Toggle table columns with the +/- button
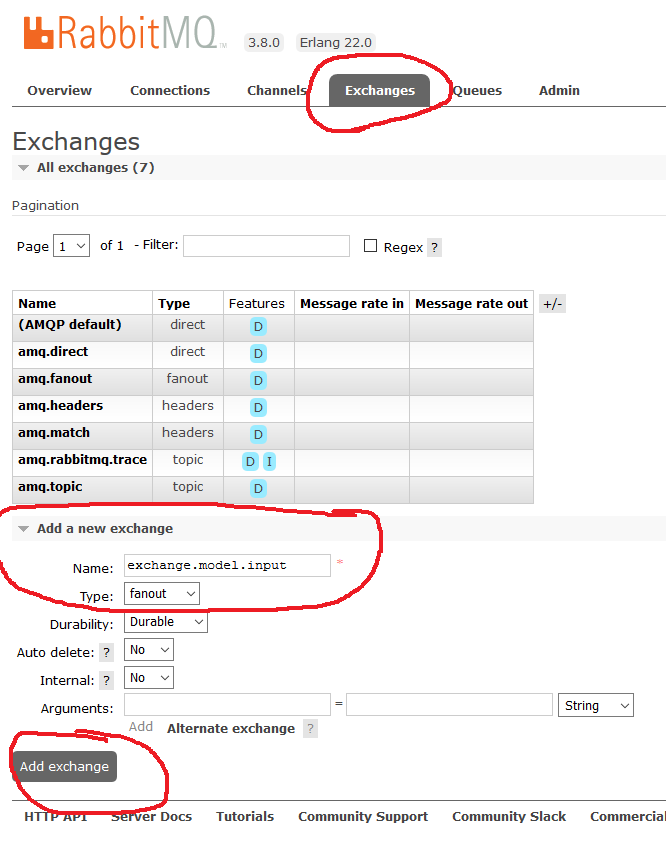Viewport: 666px width, 846px height. 552,304
